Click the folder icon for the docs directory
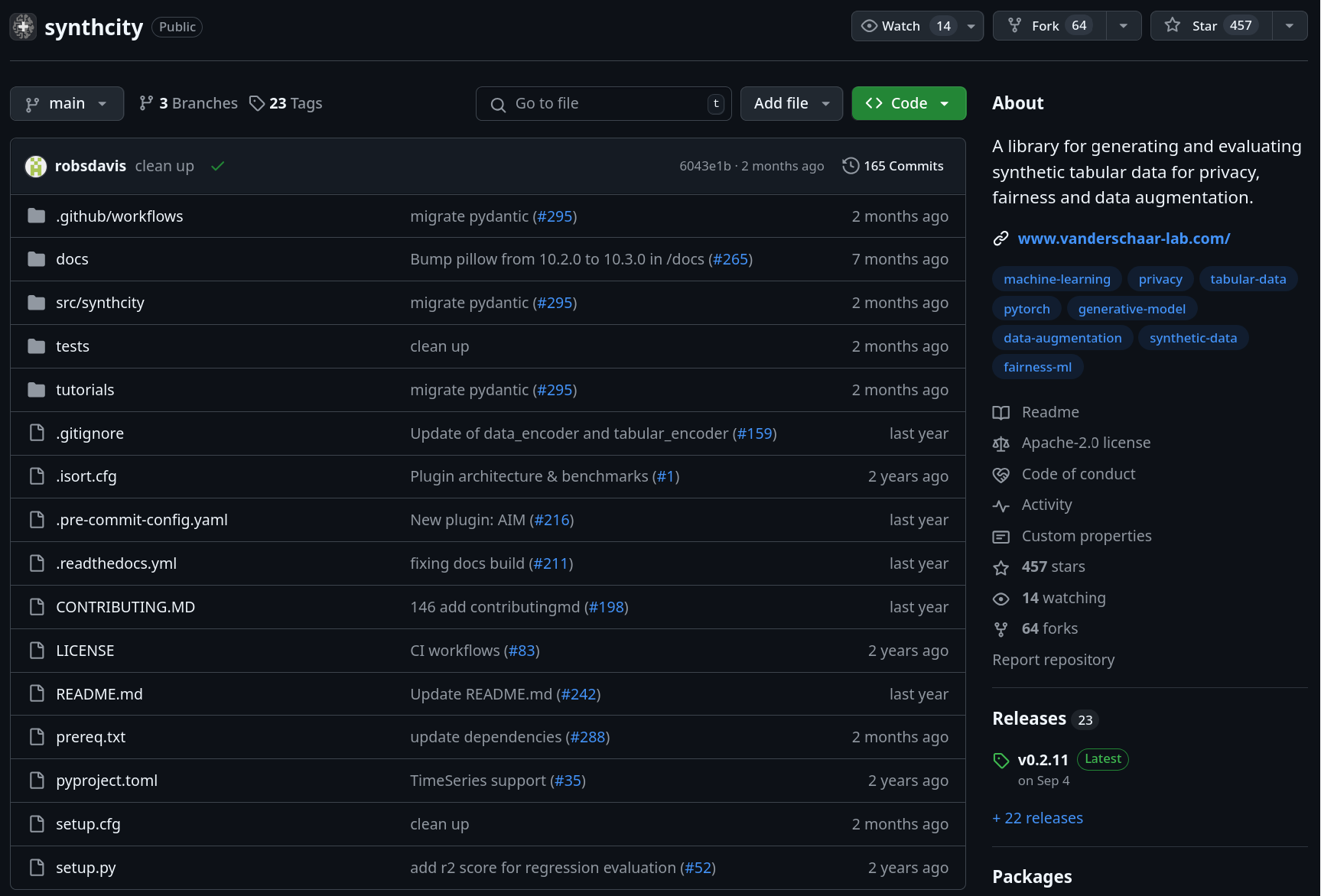1321x896 pixels. point(37,259)
